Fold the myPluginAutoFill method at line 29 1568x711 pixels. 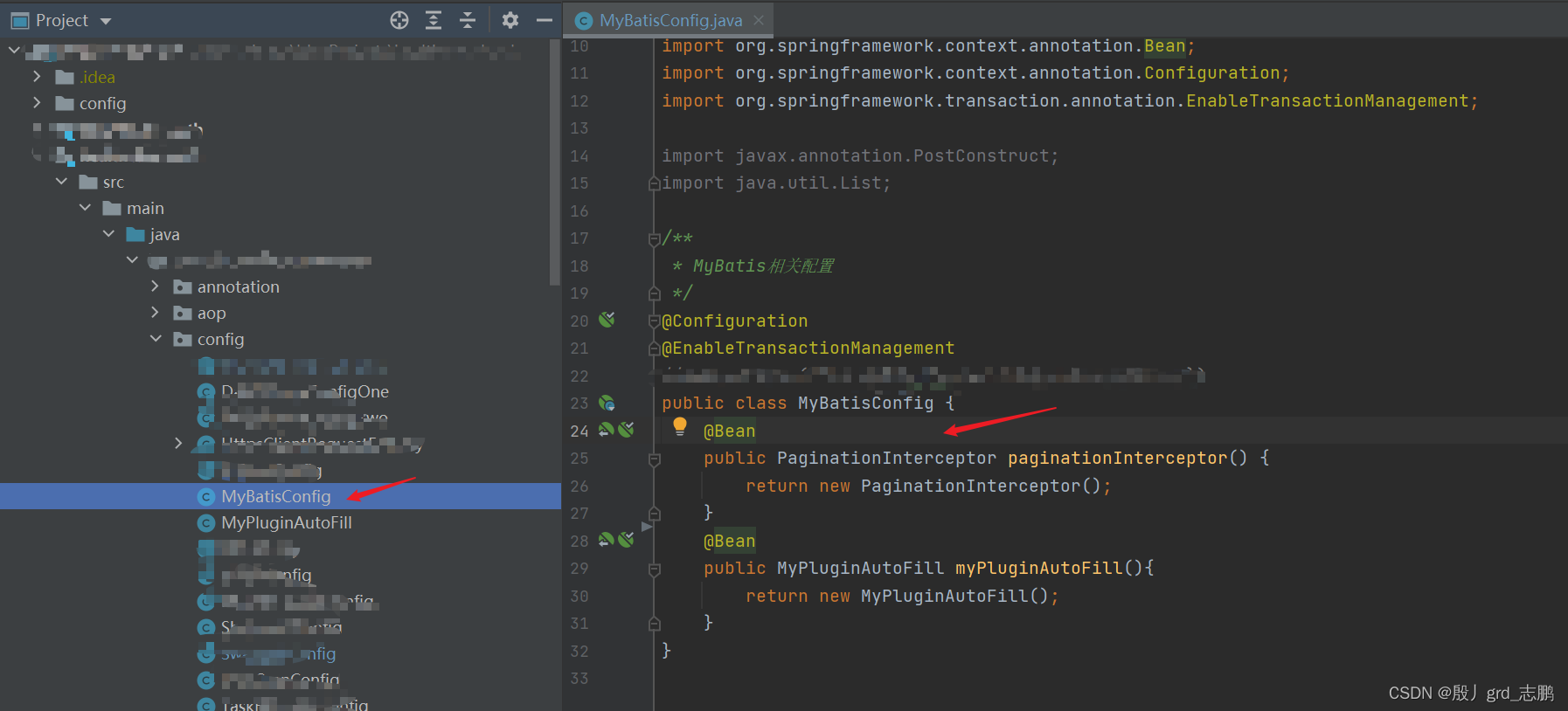(x=654, y=569)
